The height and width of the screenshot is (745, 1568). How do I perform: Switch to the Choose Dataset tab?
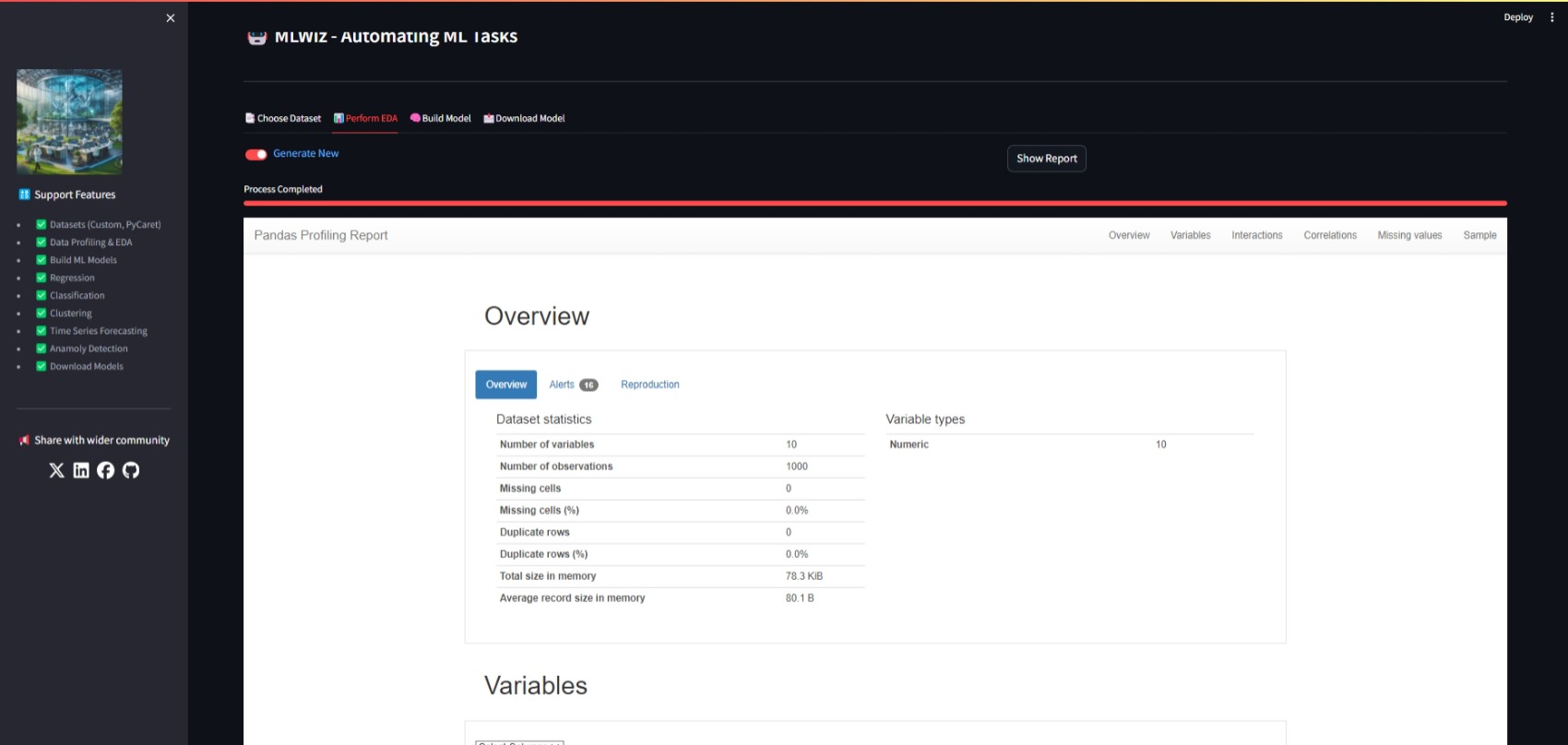[x=283, y=118]
